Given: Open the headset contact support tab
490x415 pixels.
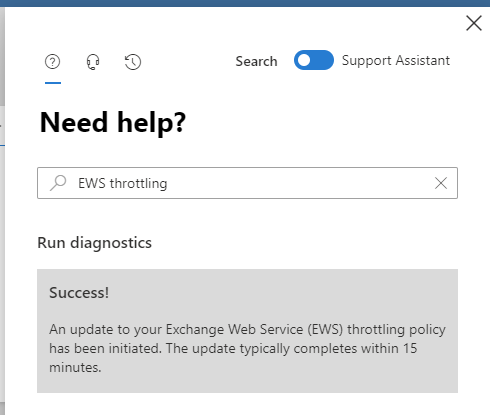Looking at the screenshot, I should (93, 62).
